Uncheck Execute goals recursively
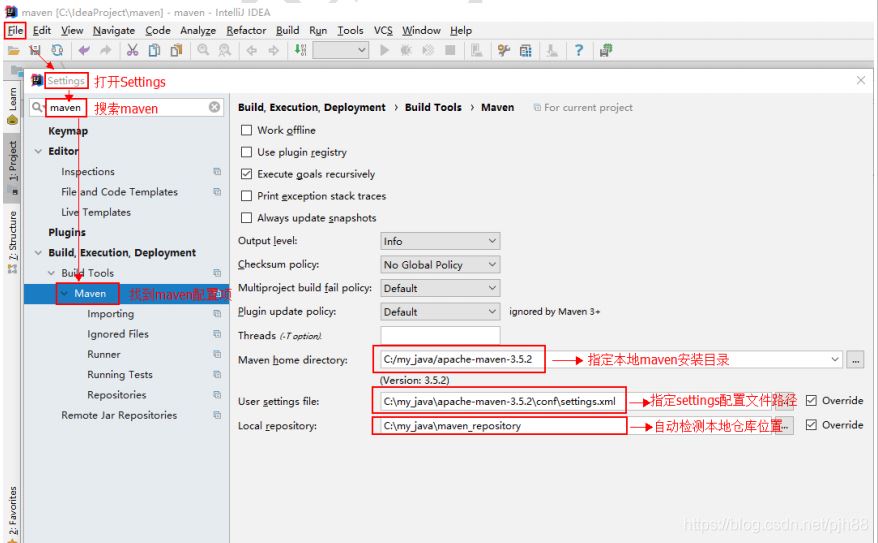Viewport: 878px width, 543px height. pyautogui.click(x=246, y=174)
